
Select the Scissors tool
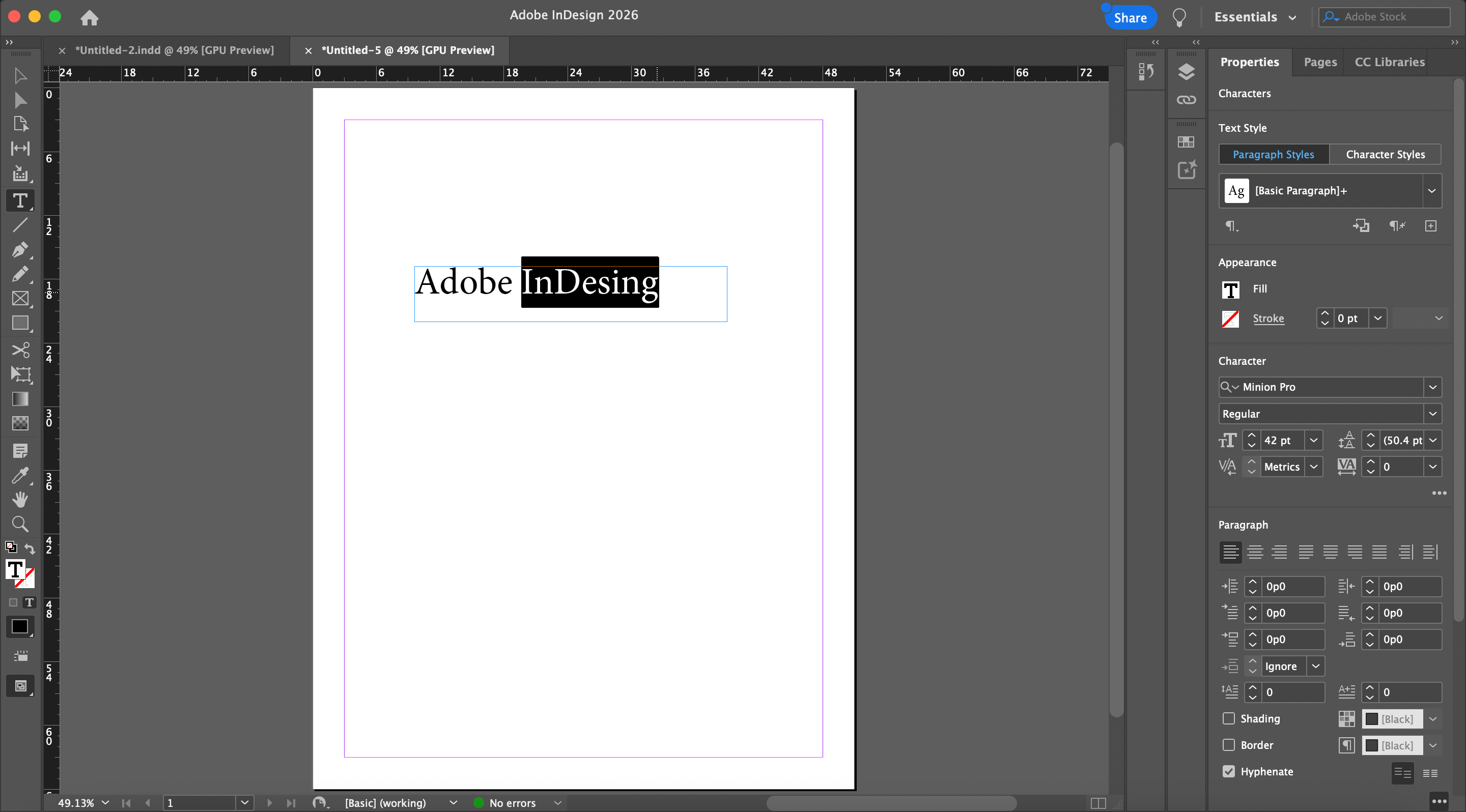pos(20,350)
